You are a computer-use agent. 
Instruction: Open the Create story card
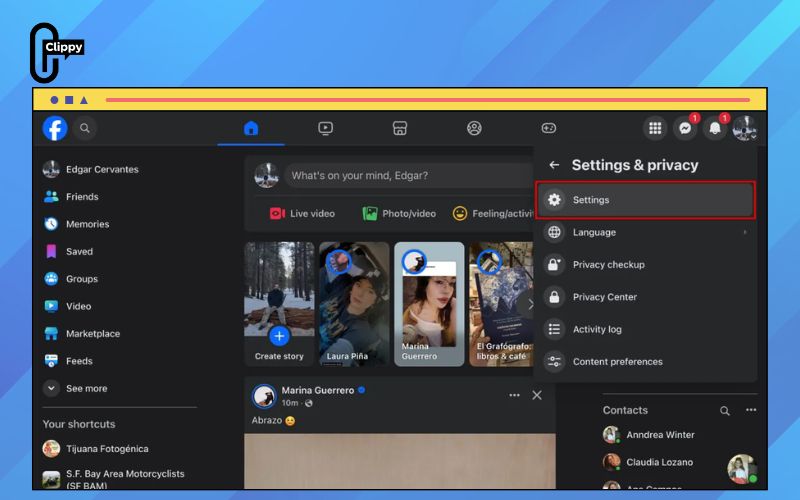[279, 304]
